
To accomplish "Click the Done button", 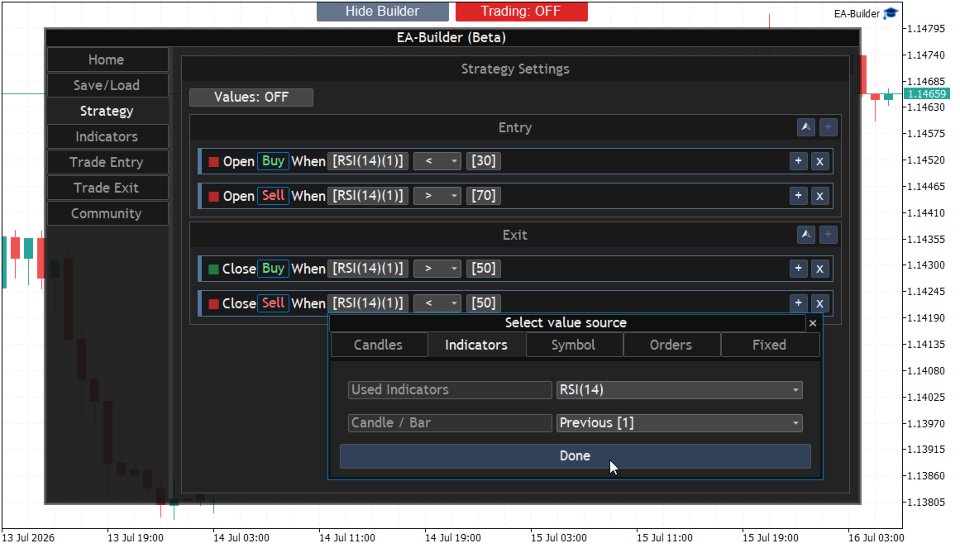I will click(x=575, y=456).
